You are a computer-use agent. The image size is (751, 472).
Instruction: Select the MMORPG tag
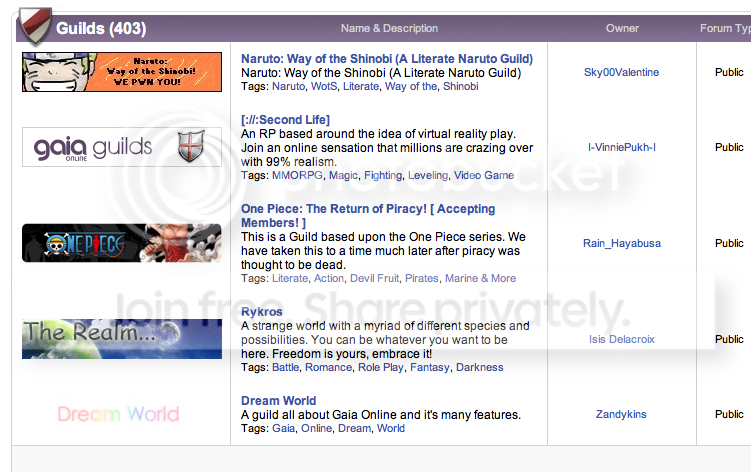pyautogui.click(x=297, y=175)
